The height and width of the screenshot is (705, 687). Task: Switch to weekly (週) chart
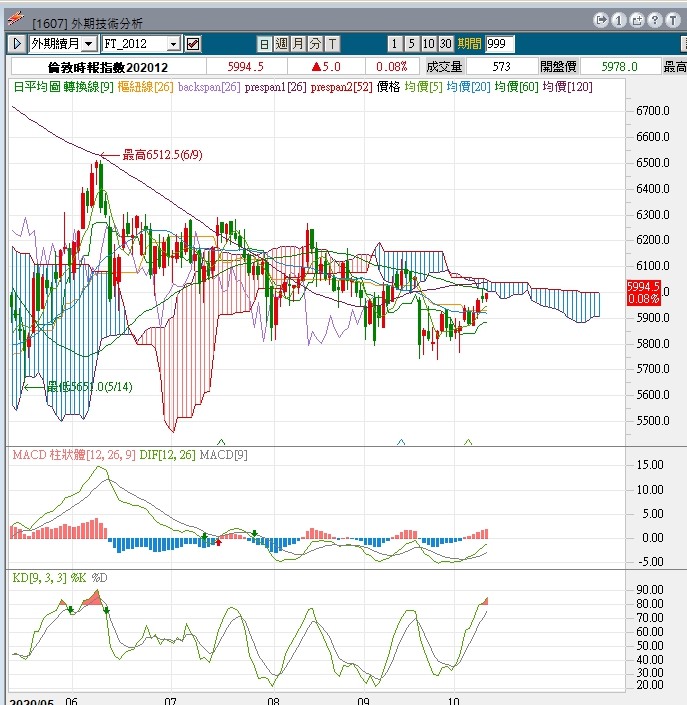tap(281, 44)
